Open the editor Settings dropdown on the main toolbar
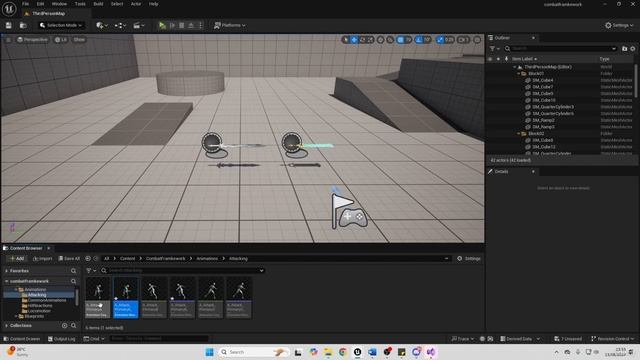The height and width of the screenshot is (360, 640). (619, 25)
